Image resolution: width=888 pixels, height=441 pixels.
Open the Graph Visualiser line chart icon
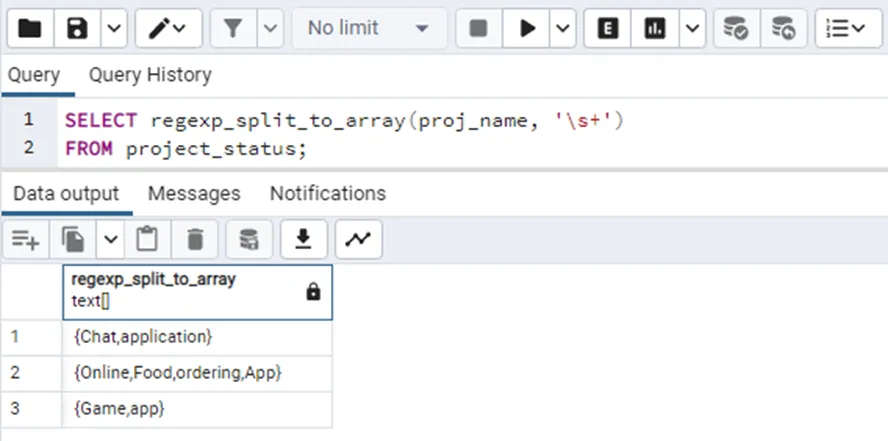pos(358,239)
